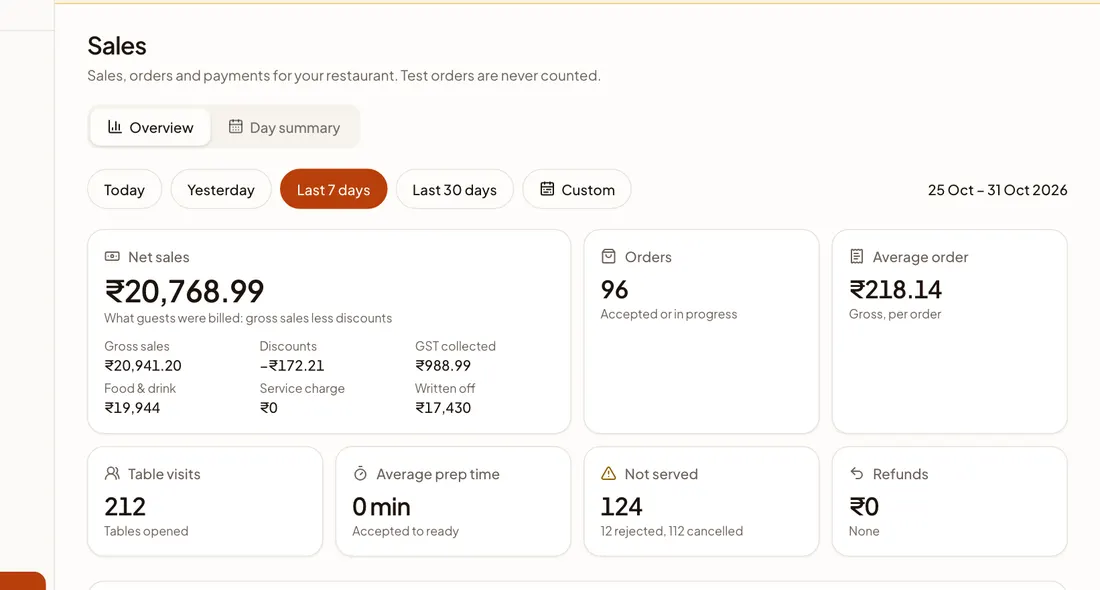Switch to the Overview tab
The image size is (1100, 590).
[150, 127]
